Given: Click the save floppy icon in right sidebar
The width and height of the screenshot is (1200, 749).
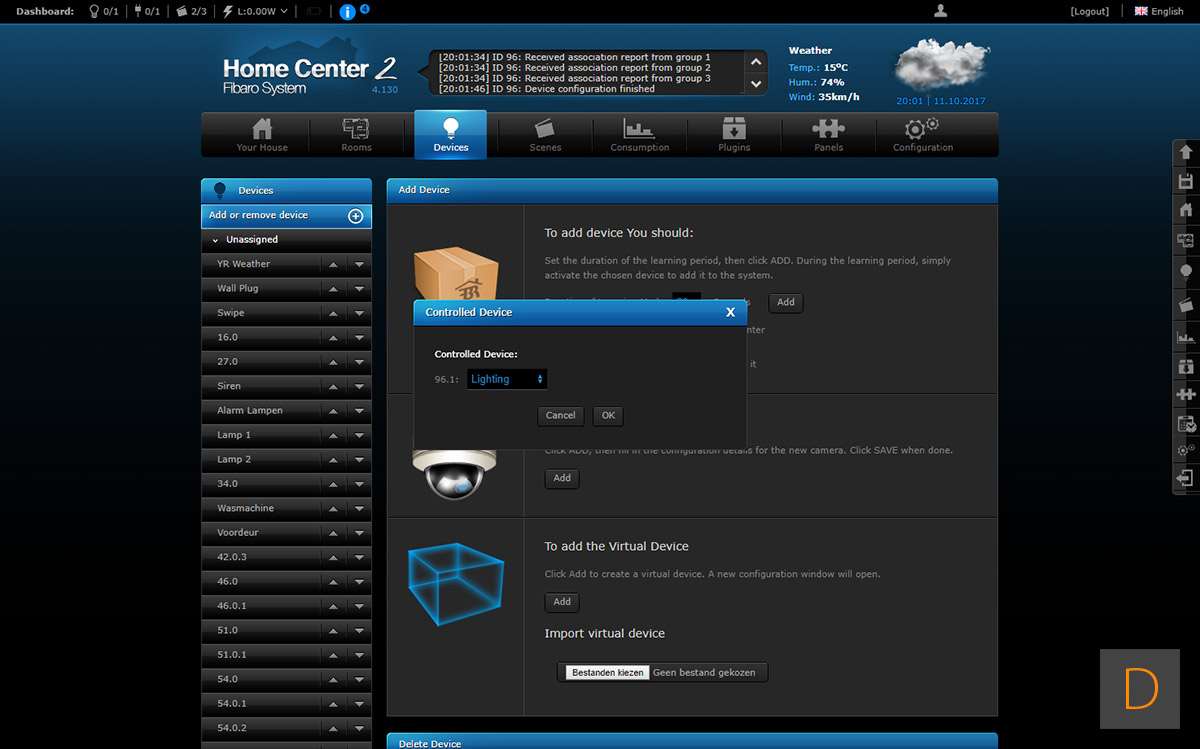Looking at the screenshot, I should (1186, 181).
